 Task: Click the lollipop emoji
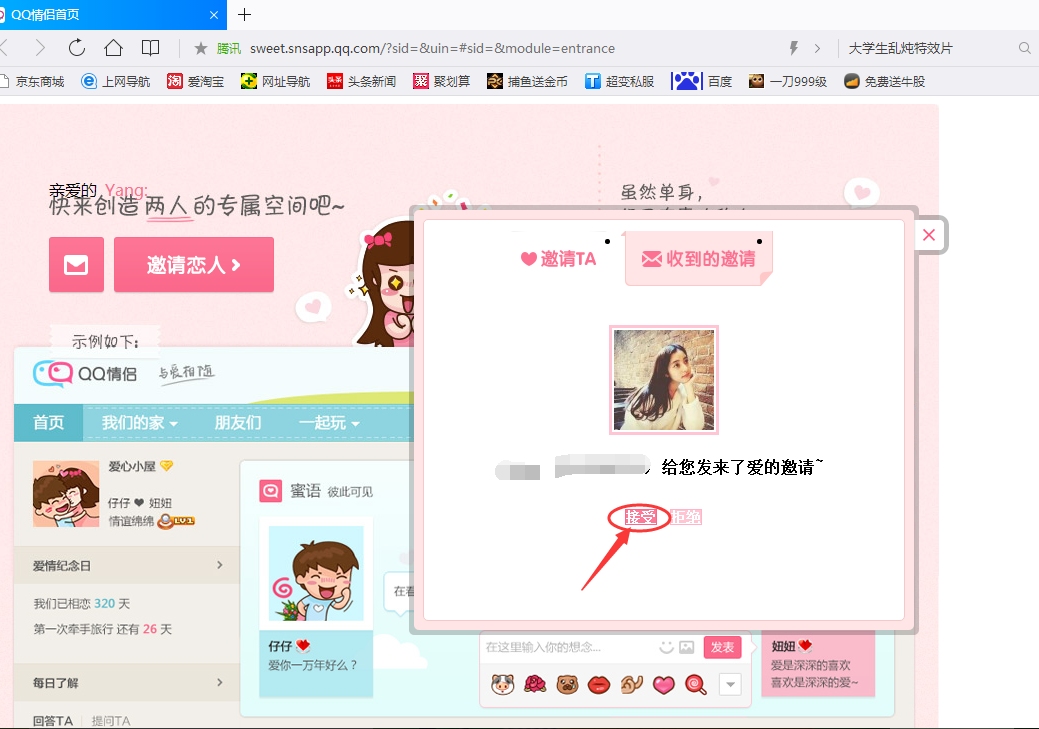tap(695, 684)
